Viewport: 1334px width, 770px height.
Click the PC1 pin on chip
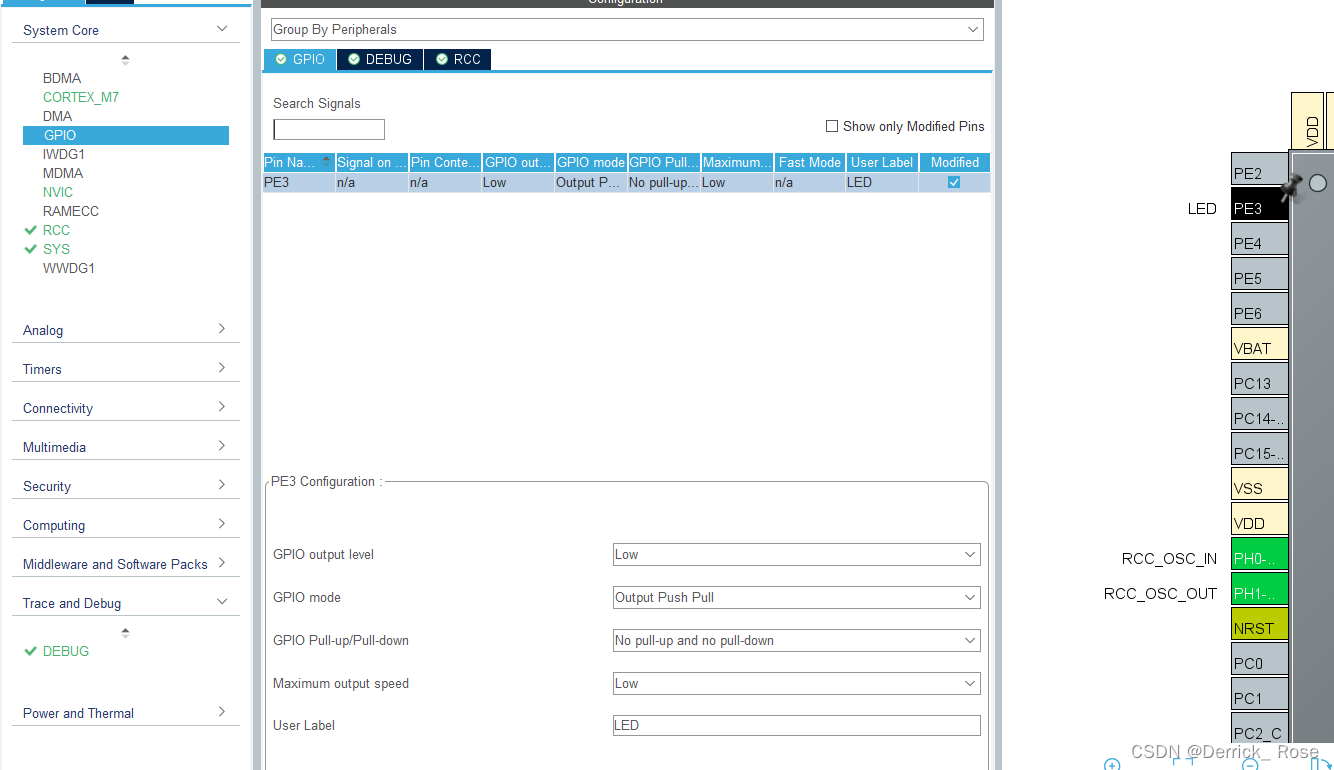click(1259, 695)
